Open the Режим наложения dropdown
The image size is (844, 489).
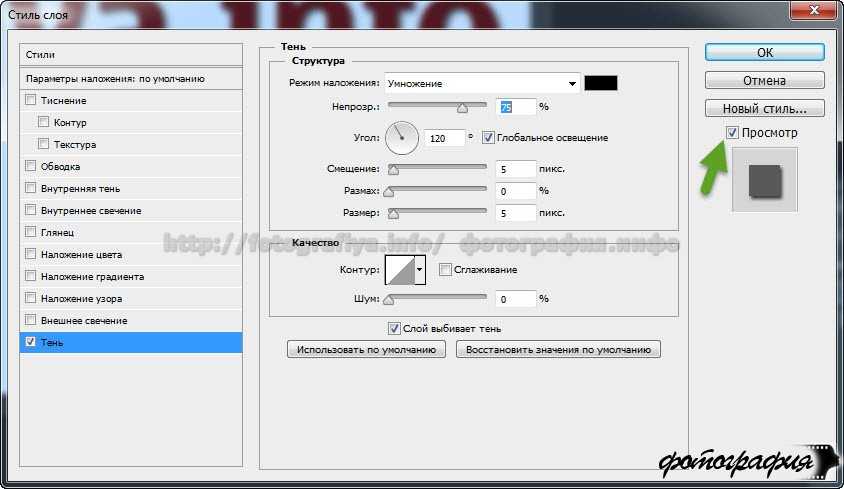coord(482,83)
